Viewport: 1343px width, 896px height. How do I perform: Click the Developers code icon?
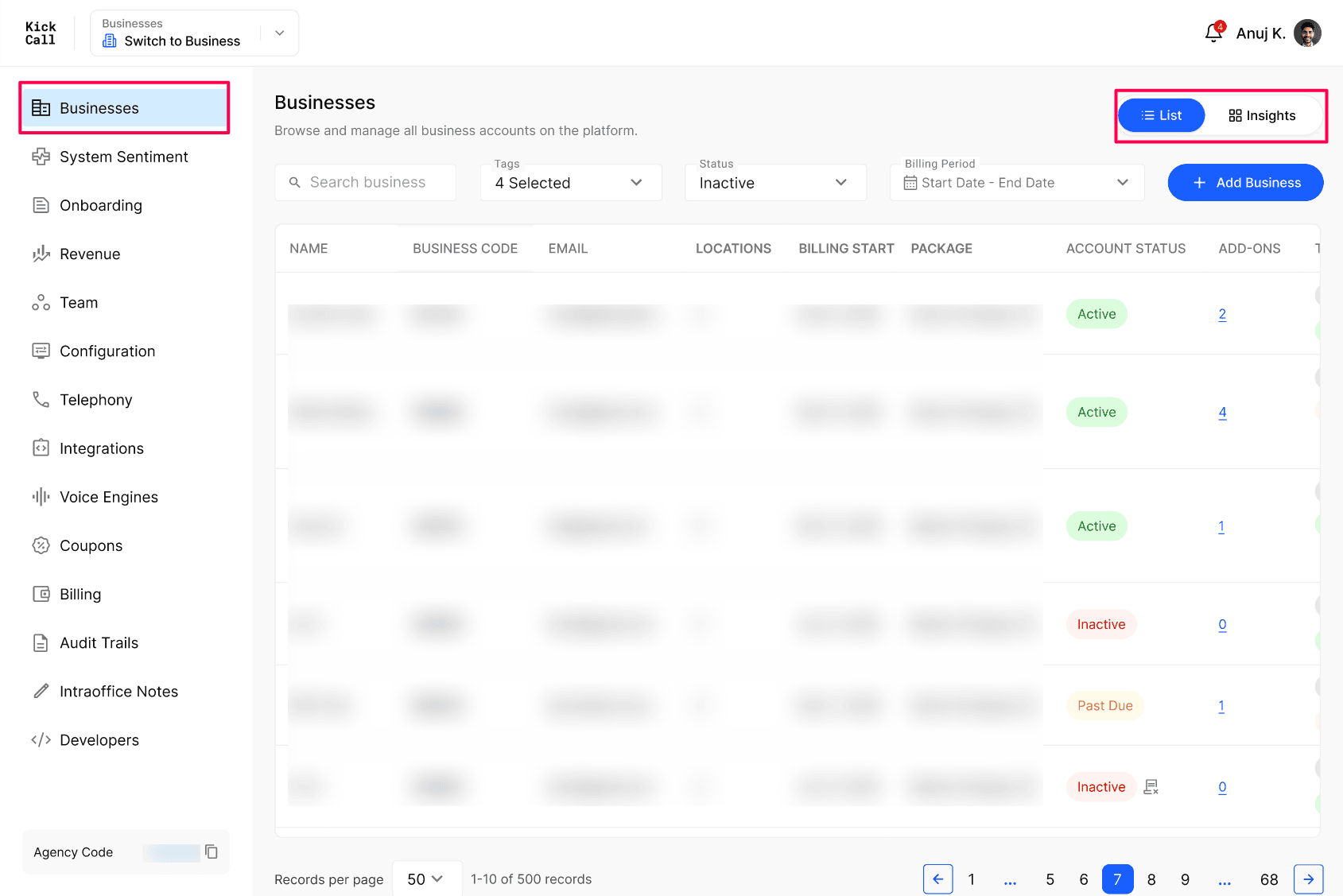[x=41, y=740]
